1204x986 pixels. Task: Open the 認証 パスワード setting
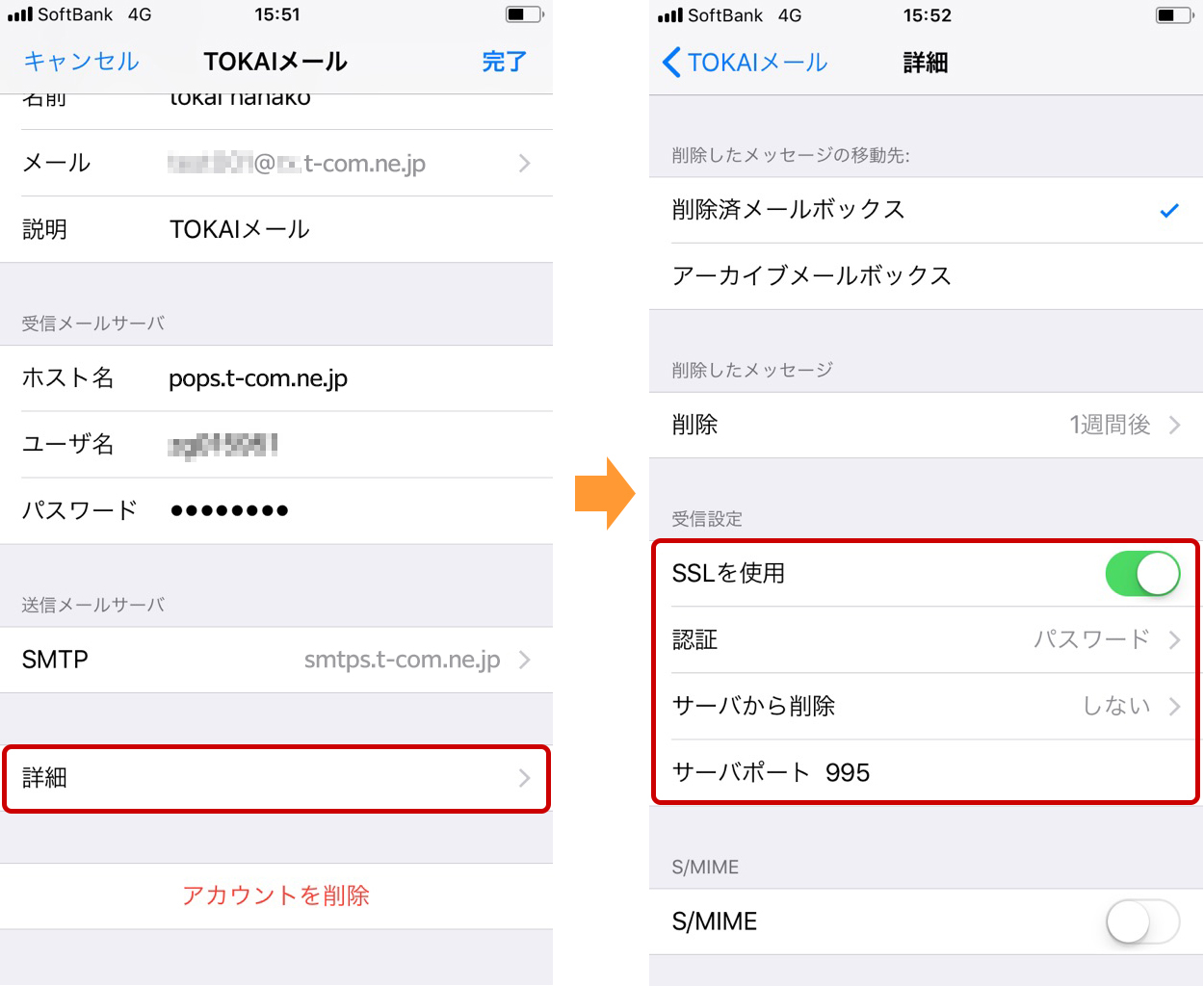point(926,639)
